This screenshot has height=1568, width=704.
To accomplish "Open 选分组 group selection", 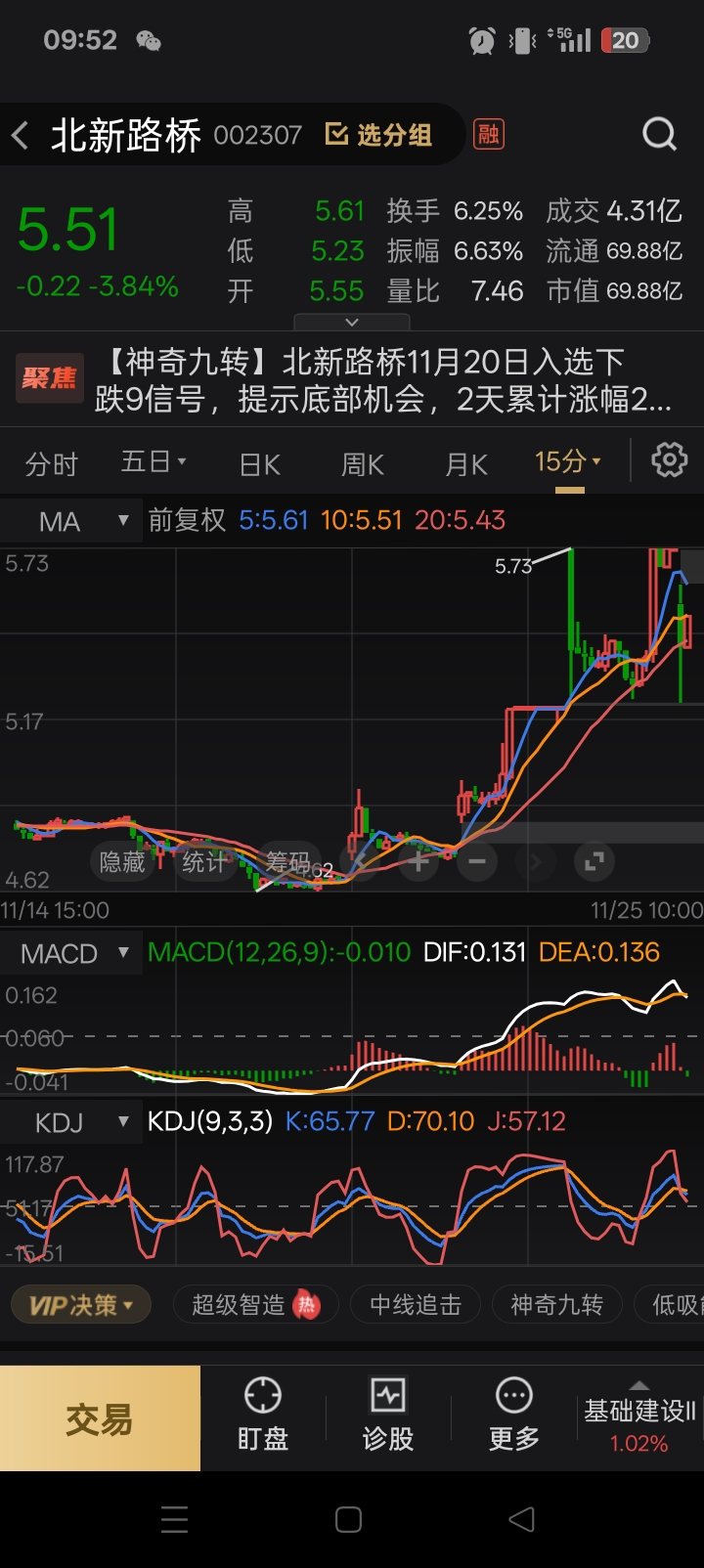I will pyautogui.click(x=378, y=135).
